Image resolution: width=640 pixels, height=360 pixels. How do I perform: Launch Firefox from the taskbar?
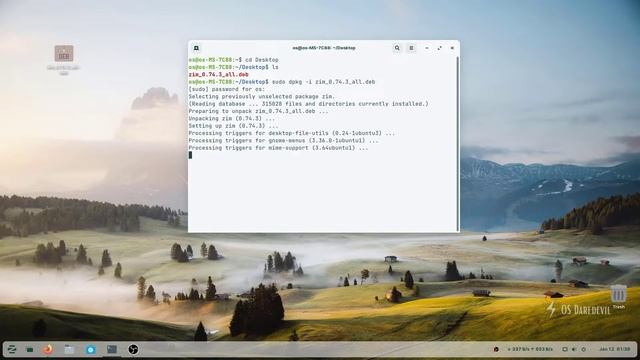click(48, 349)
